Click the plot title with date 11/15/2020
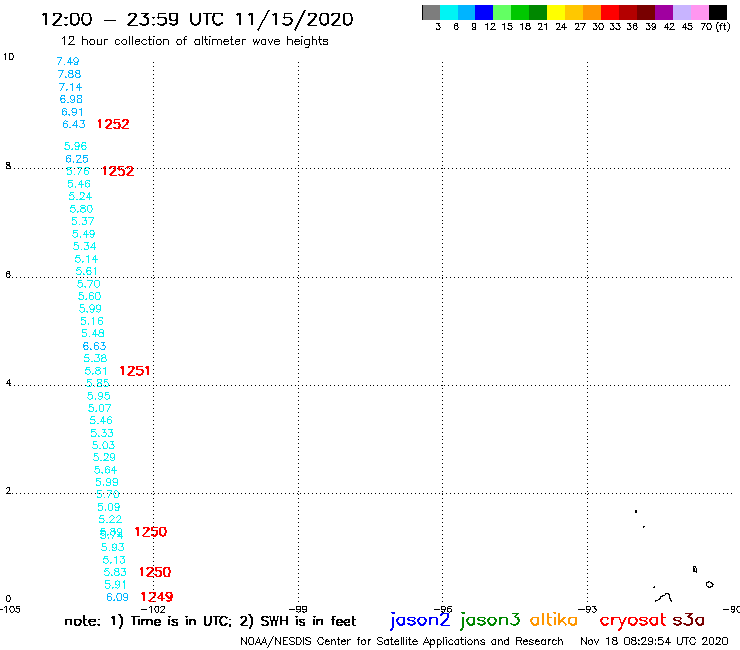 tap(197, 20)
